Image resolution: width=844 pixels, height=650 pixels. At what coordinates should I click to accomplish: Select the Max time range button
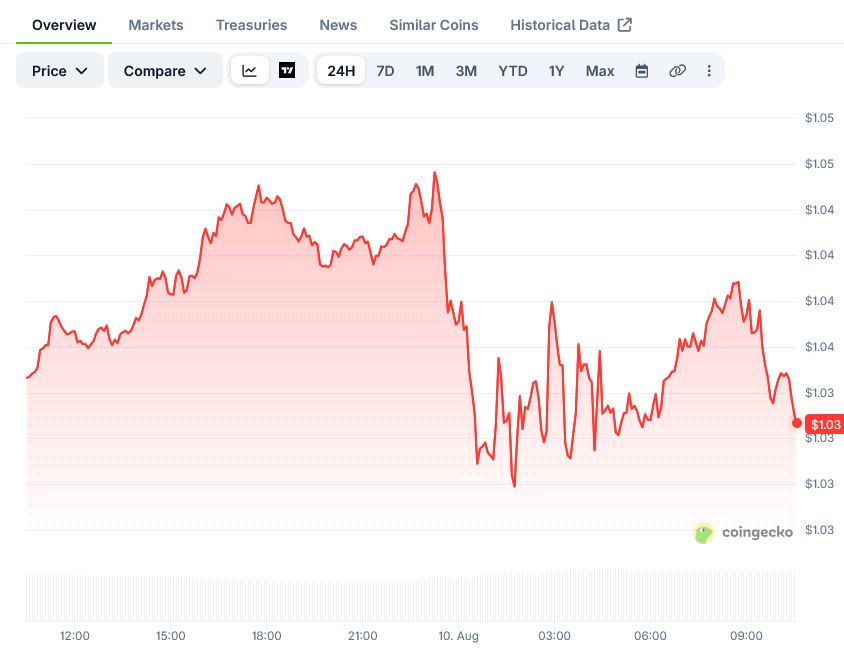pos(600,70)
